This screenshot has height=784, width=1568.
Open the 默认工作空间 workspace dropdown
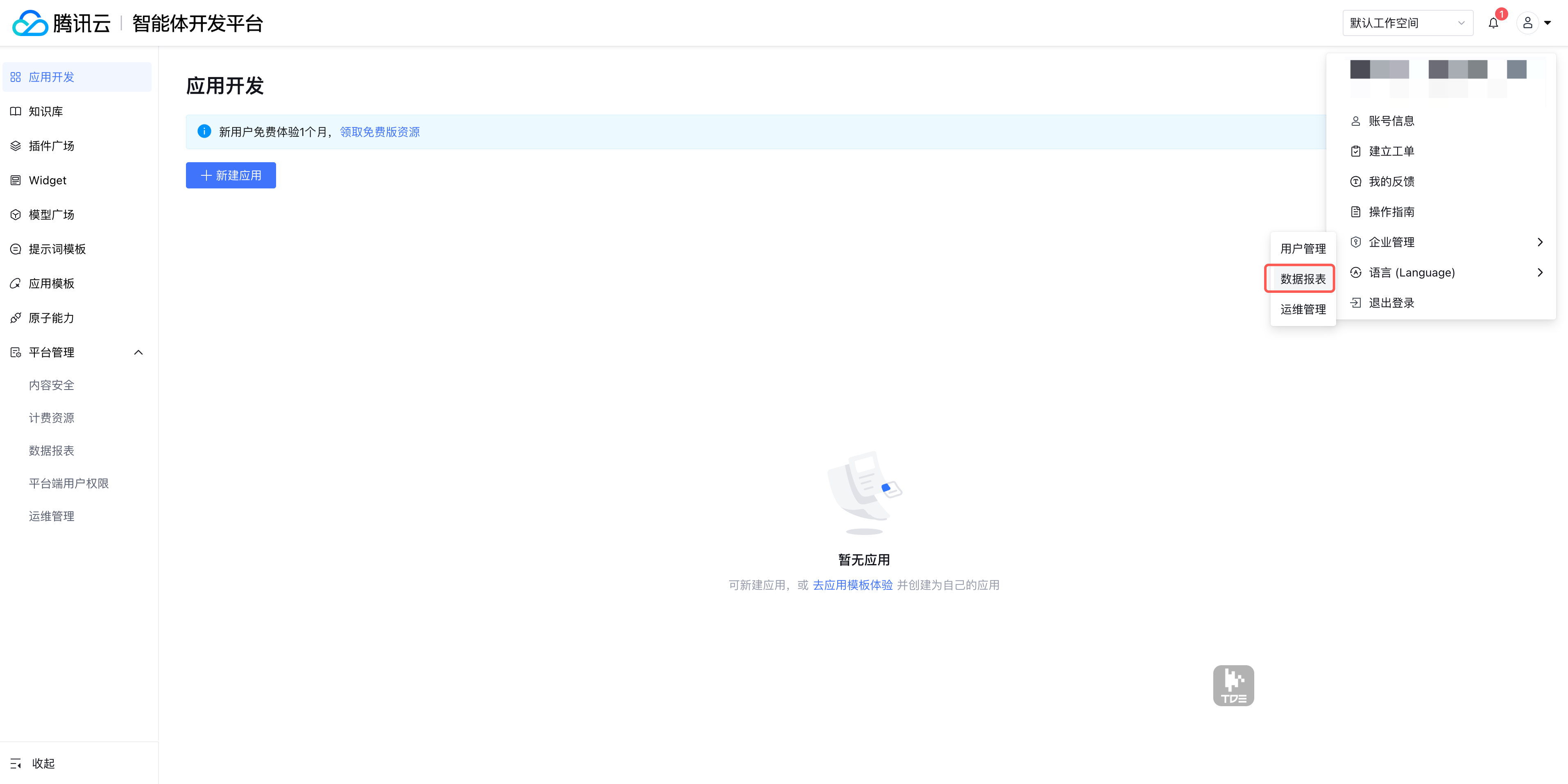click(1407, 23)
